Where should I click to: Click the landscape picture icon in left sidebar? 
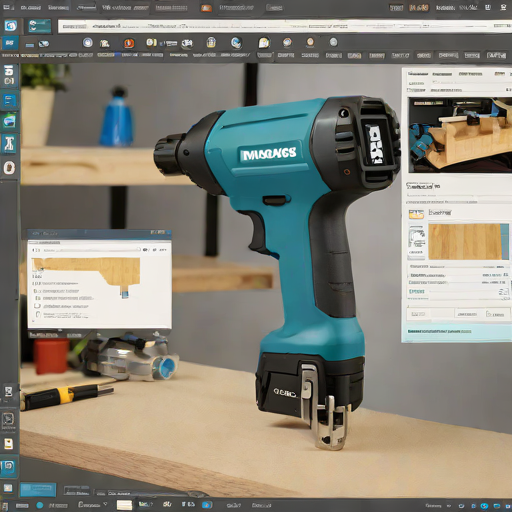[x=9, y=121]
